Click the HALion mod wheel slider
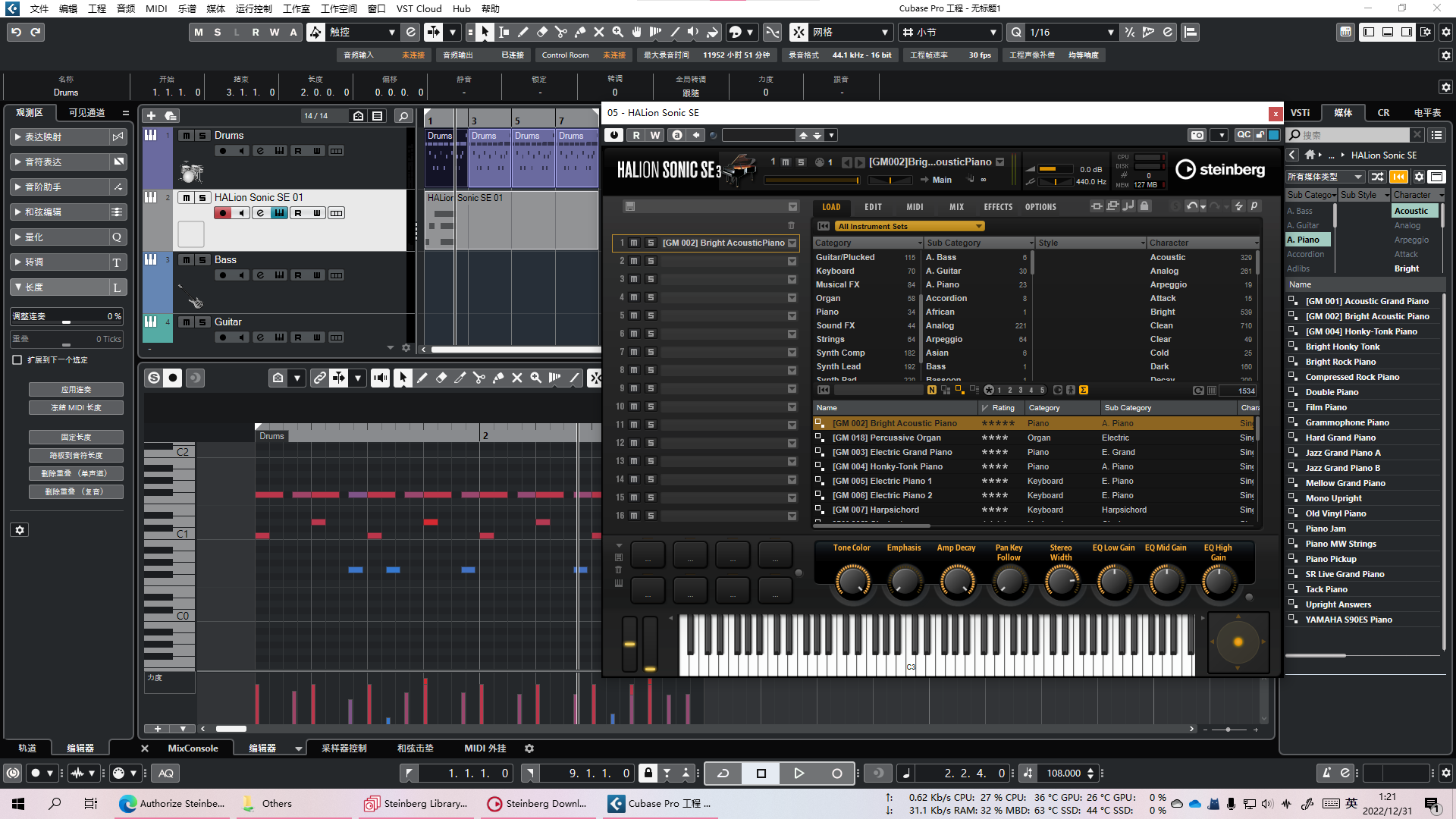This screenshot has height=819, width=1456. coord(650,643)
